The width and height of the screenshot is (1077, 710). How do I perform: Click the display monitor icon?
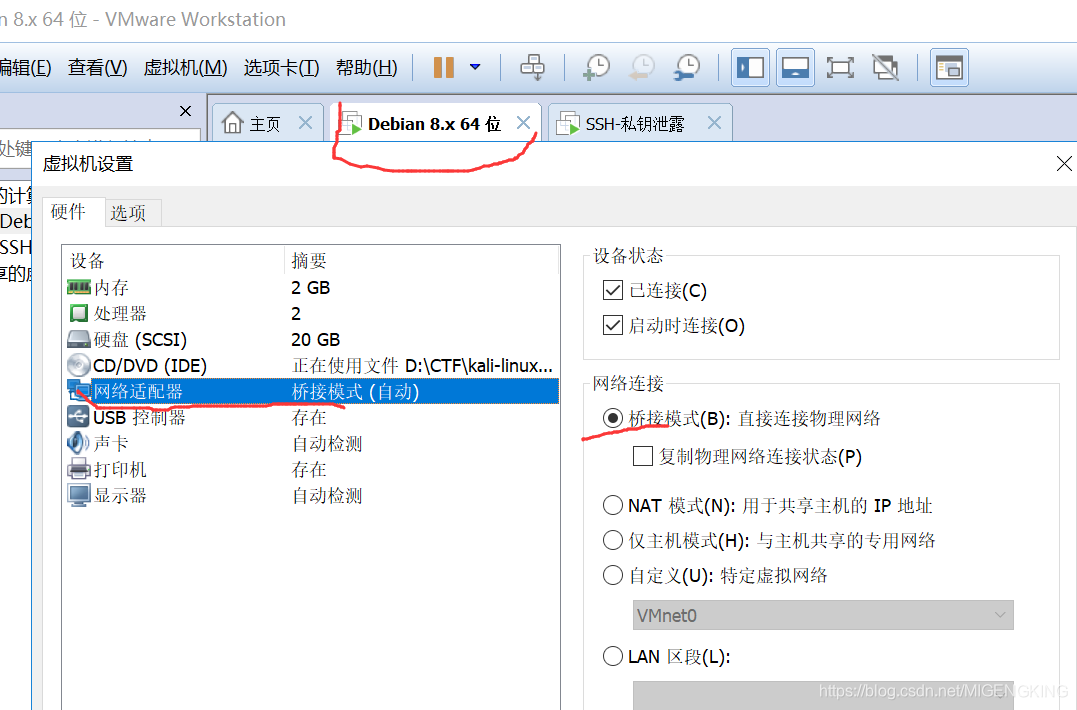click(x=79, y=496)
